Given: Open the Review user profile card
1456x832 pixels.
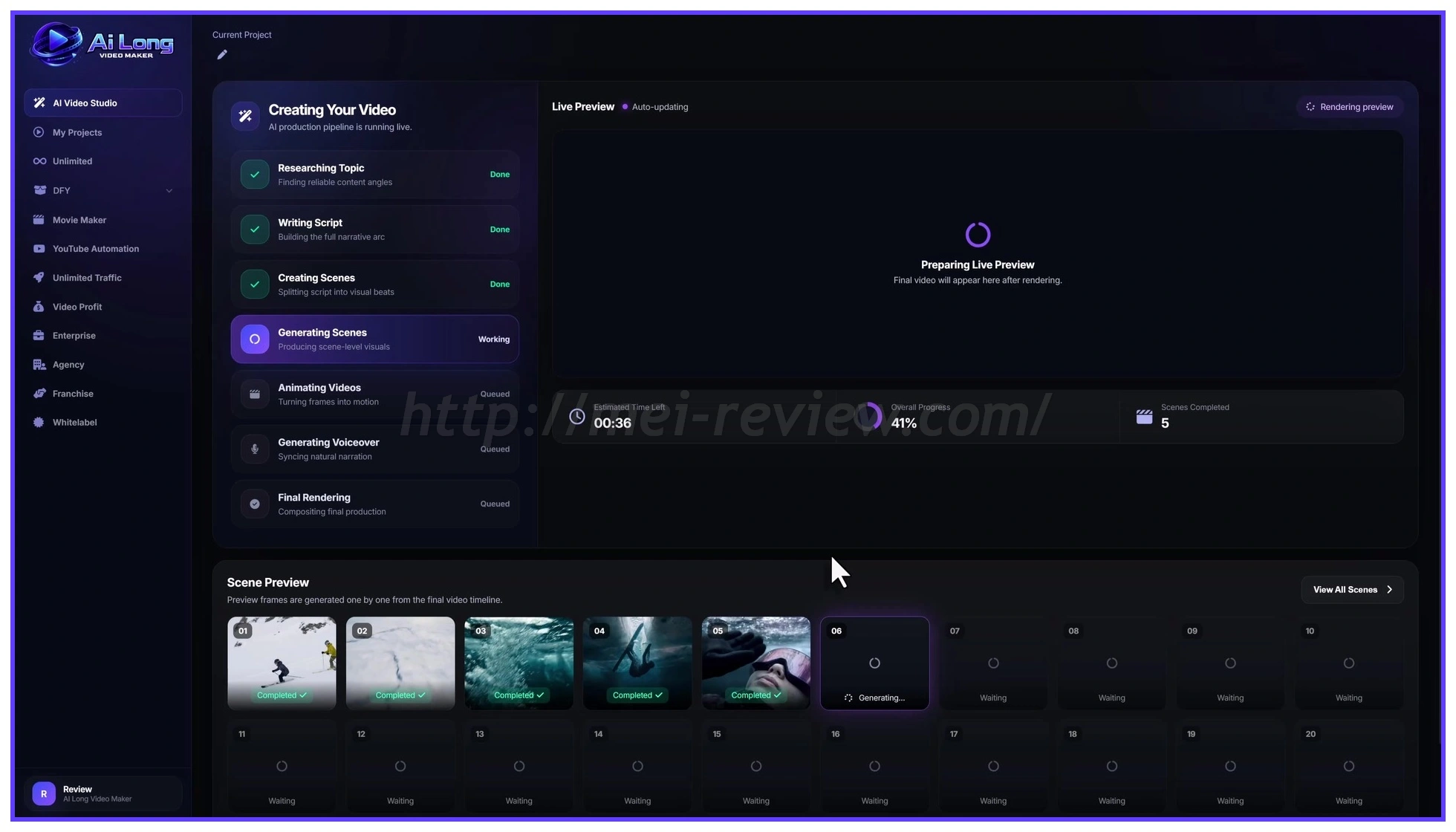Looking at the screenshot, I should [103, 794].
